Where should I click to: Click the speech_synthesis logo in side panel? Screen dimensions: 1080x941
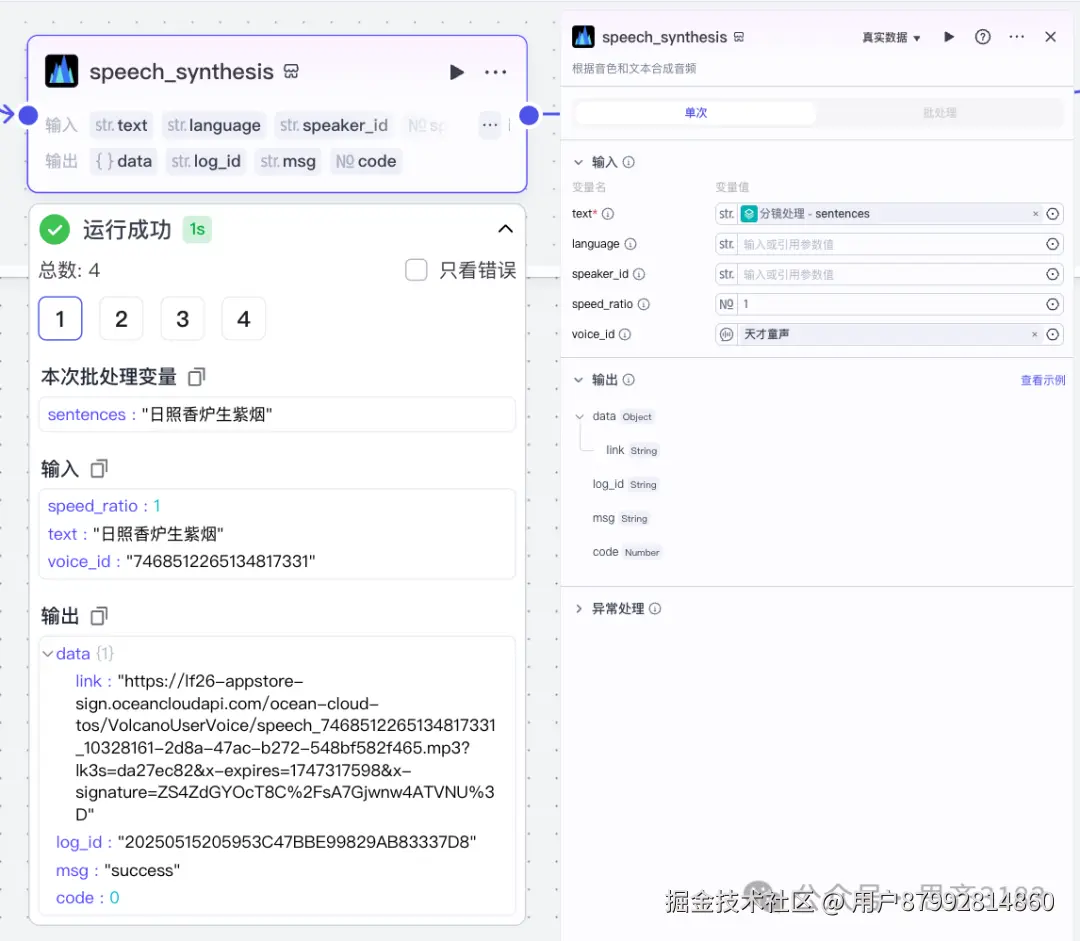pyautogui.click(x=583, y=37)
